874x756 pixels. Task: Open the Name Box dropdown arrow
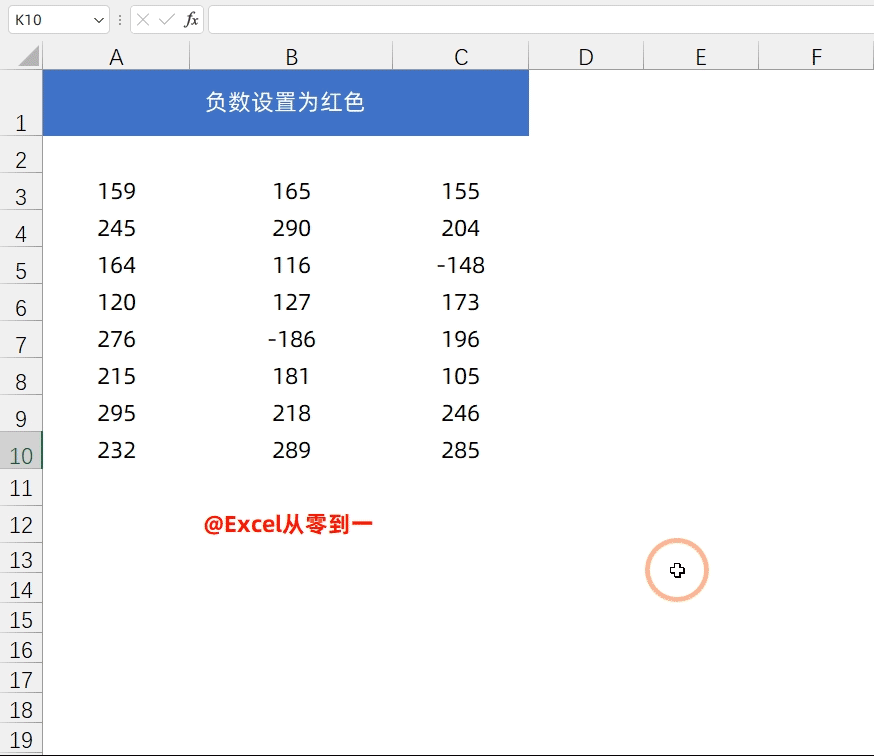(x=99, y=21)
